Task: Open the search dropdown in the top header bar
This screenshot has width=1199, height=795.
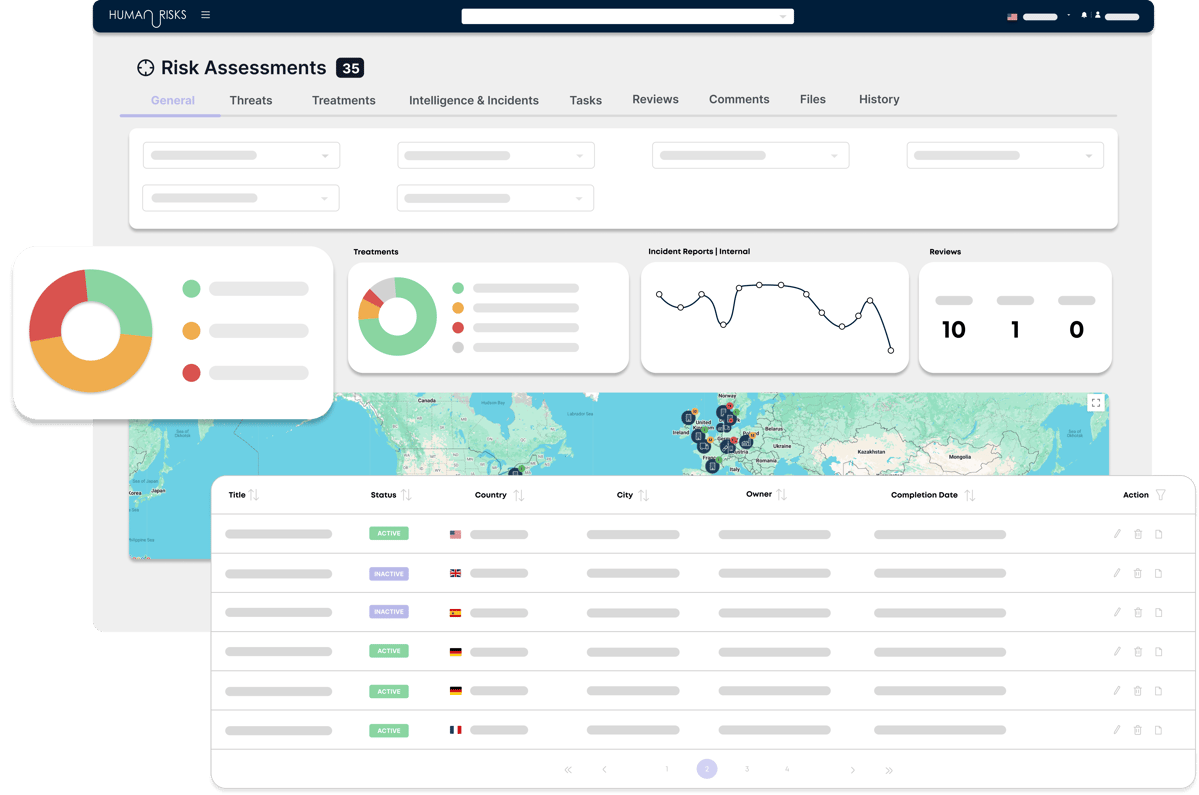Action: (x=628, y=17)
